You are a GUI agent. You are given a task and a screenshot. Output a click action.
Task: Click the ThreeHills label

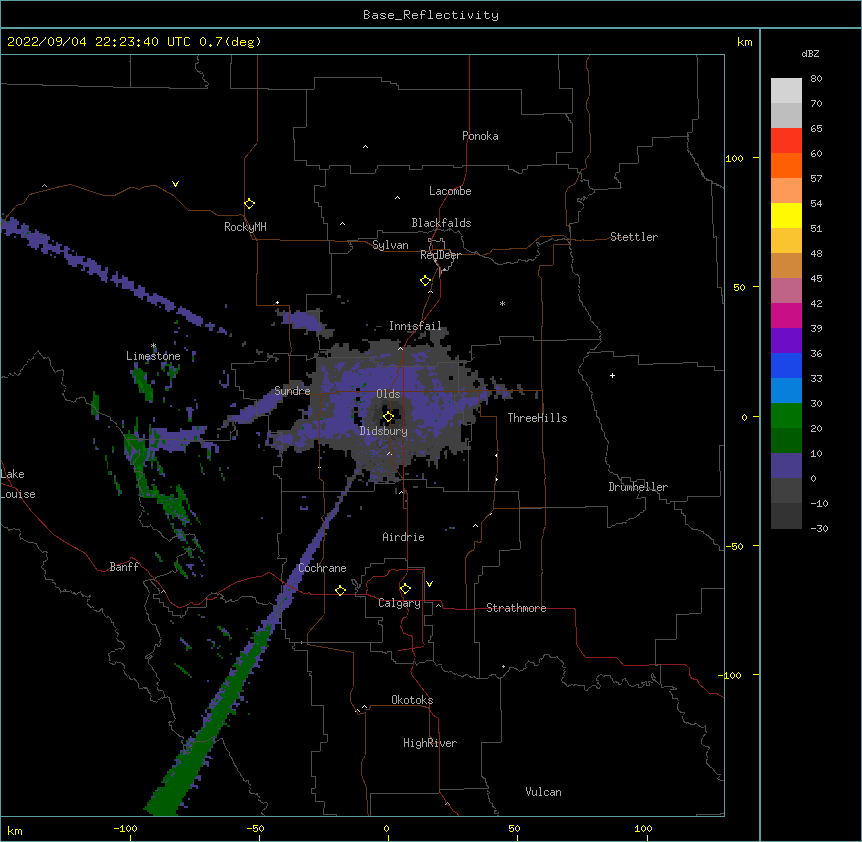click(537, 418)
